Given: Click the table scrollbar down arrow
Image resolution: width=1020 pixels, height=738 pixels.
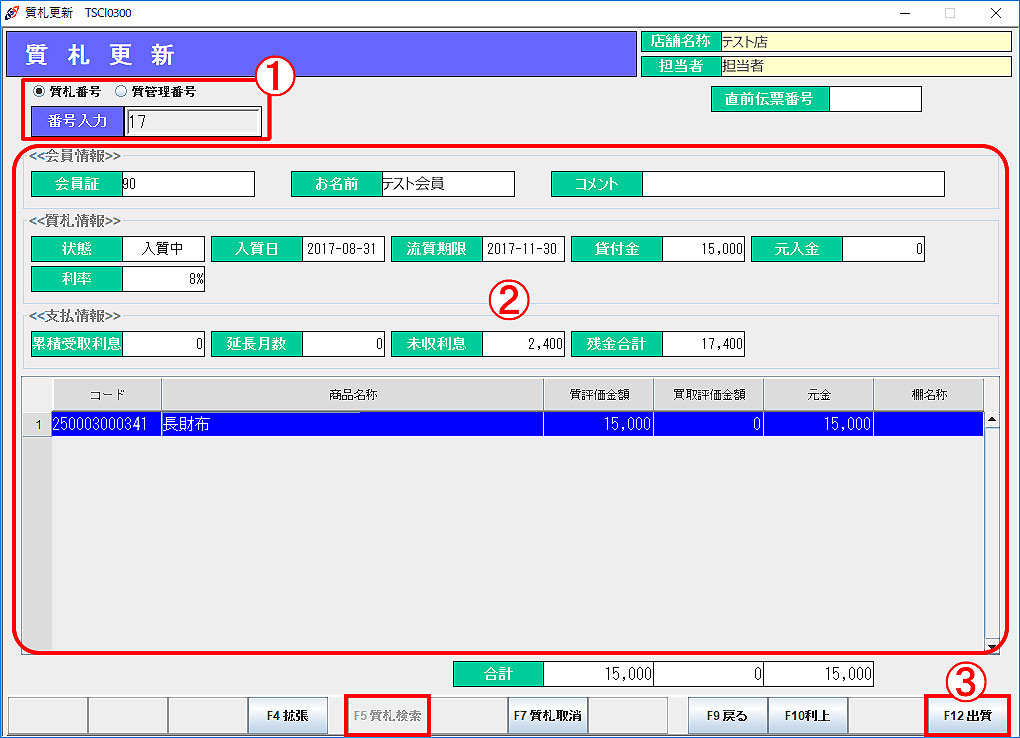Looking at the screenshot, I should click(992, 645).
